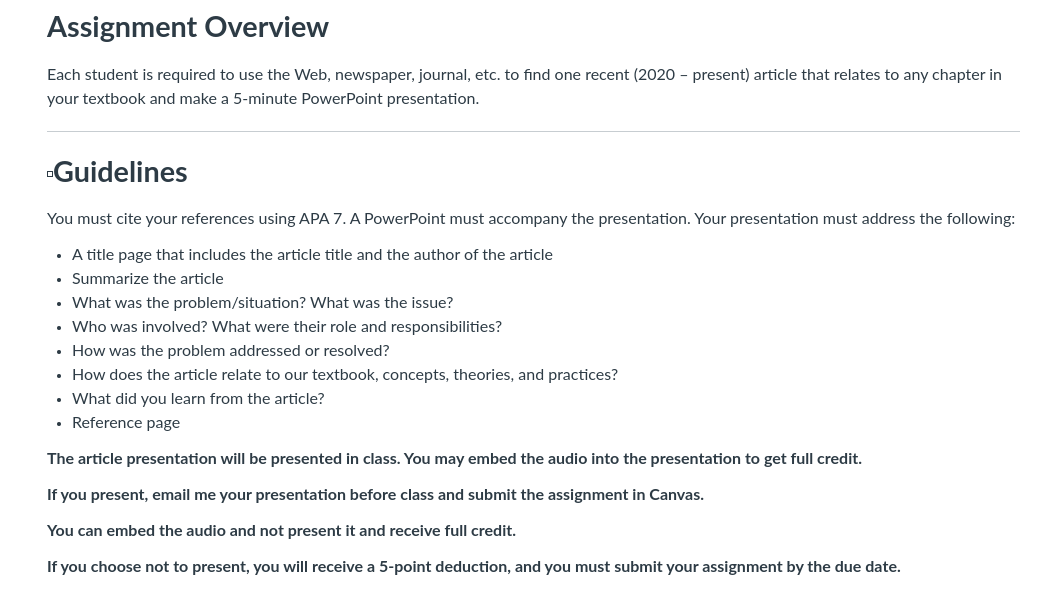The height and width of the screenshot is (610, 1053).
Task: Click the bold line about emailing your presentation
Action: pyautogui.click(x=375, y=495)
